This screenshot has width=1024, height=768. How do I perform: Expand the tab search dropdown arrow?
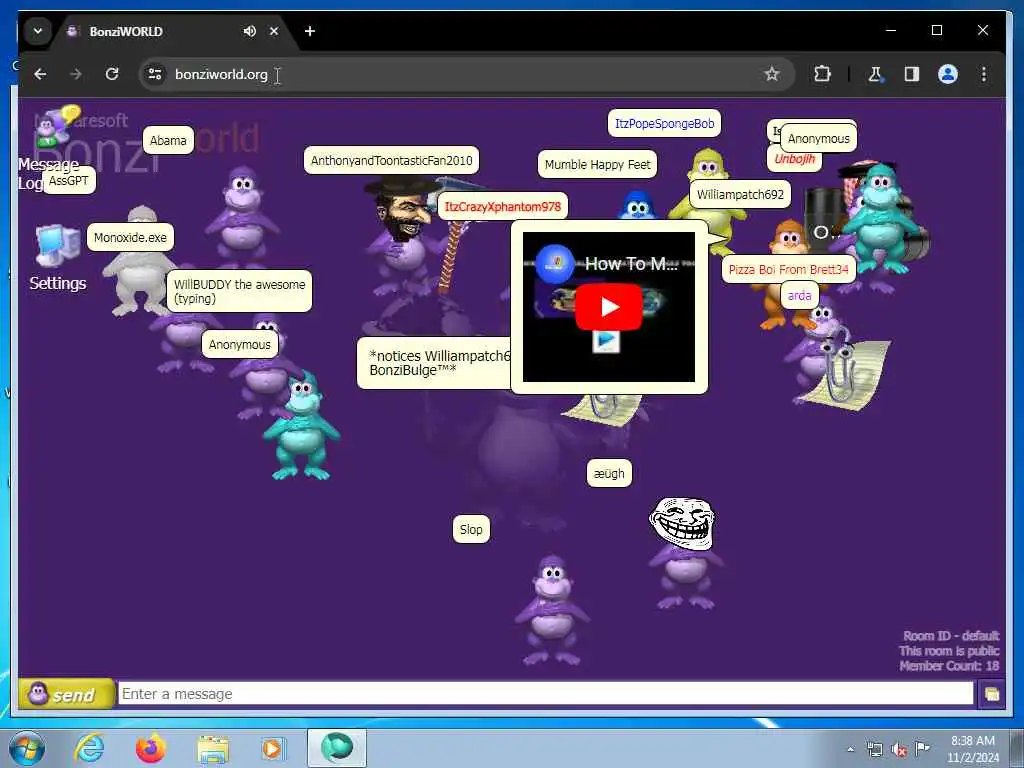click(38, 31)
